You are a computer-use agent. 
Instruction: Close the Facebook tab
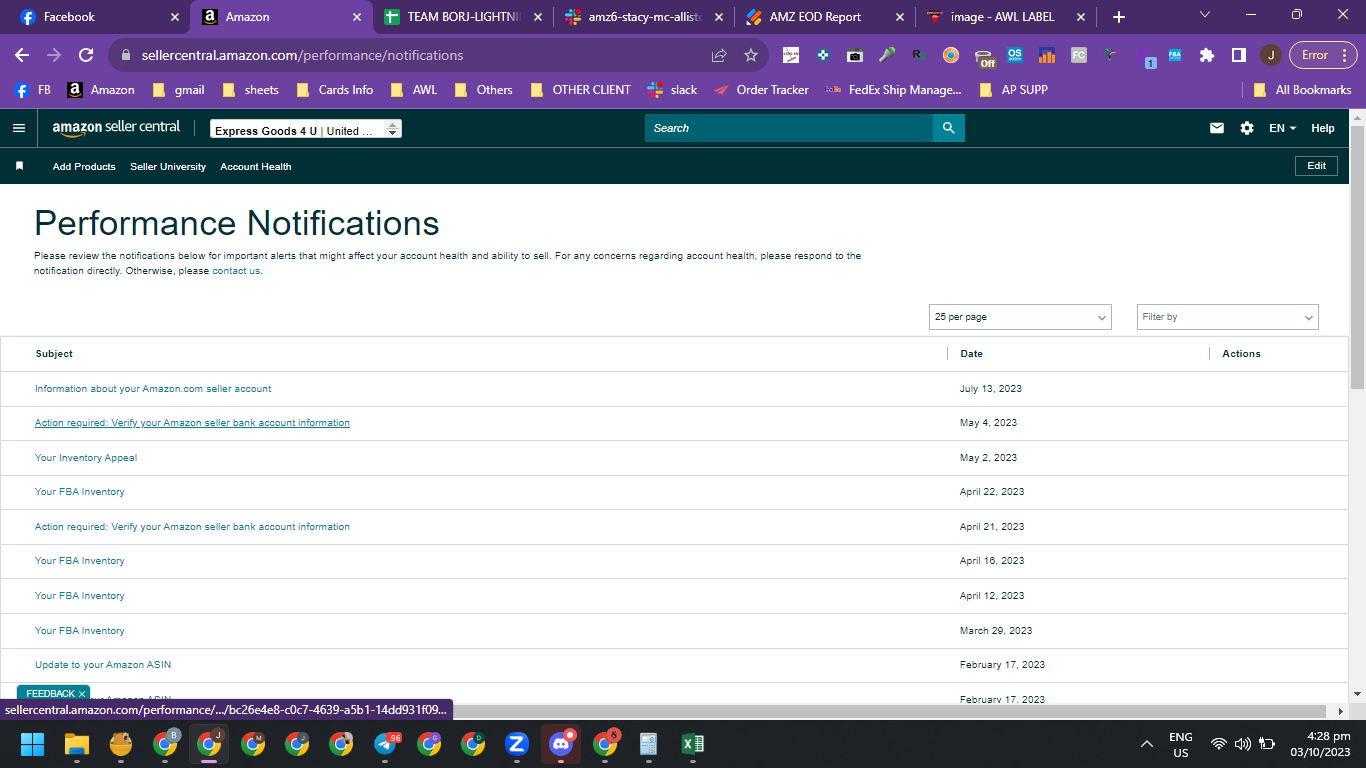[175, 17]
